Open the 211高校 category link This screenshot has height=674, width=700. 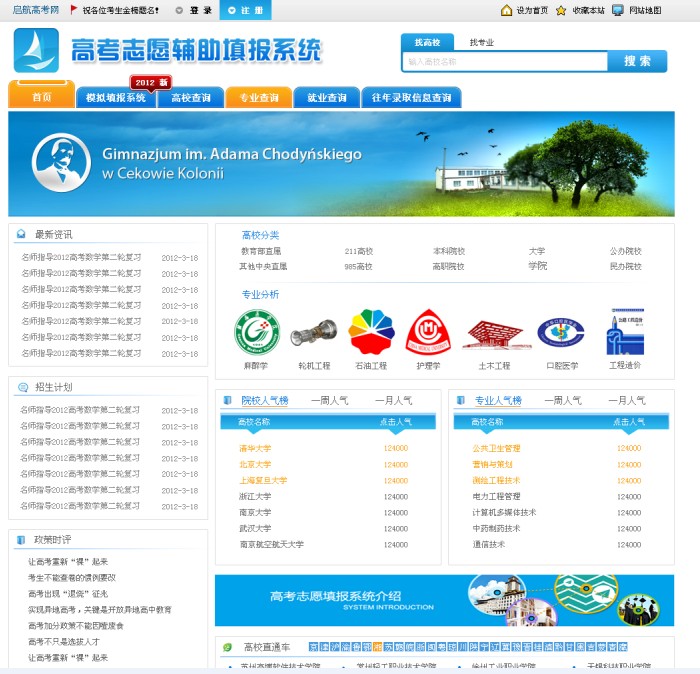(358, 251)
